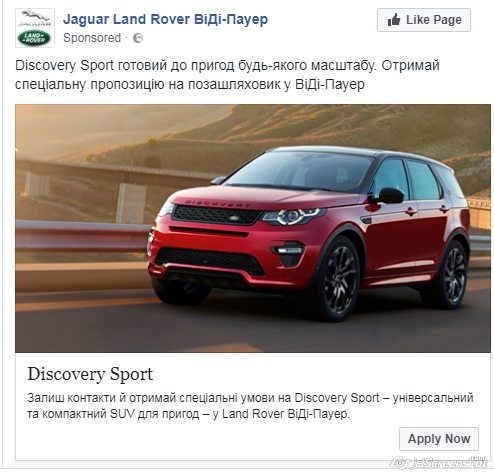Click the DISCOVERY lettering on the hood
The image size is (494, 475).
(218, 203)
